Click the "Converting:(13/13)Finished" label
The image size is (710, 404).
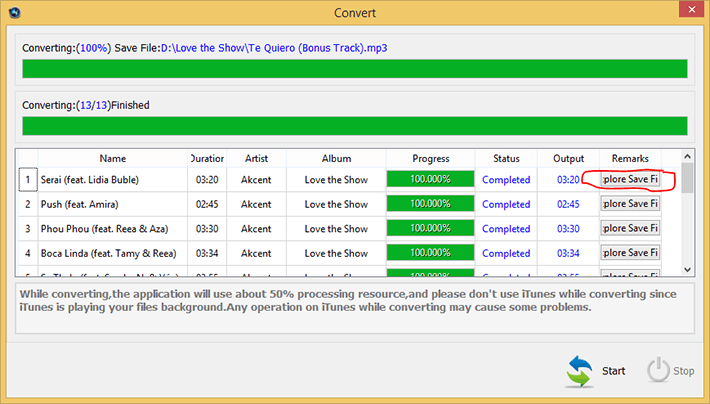(86, 105)
